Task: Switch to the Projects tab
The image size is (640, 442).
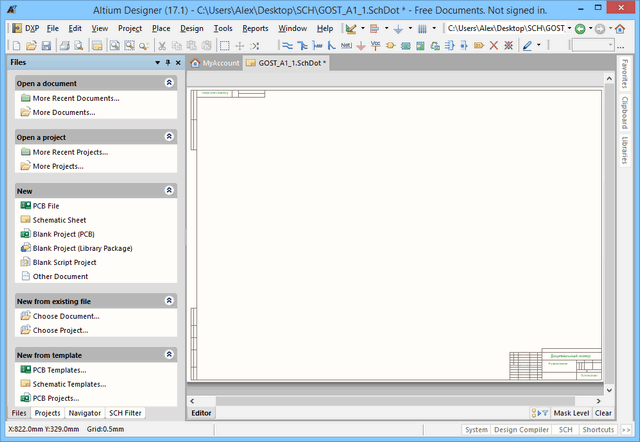Action: (x=47, y=413)
